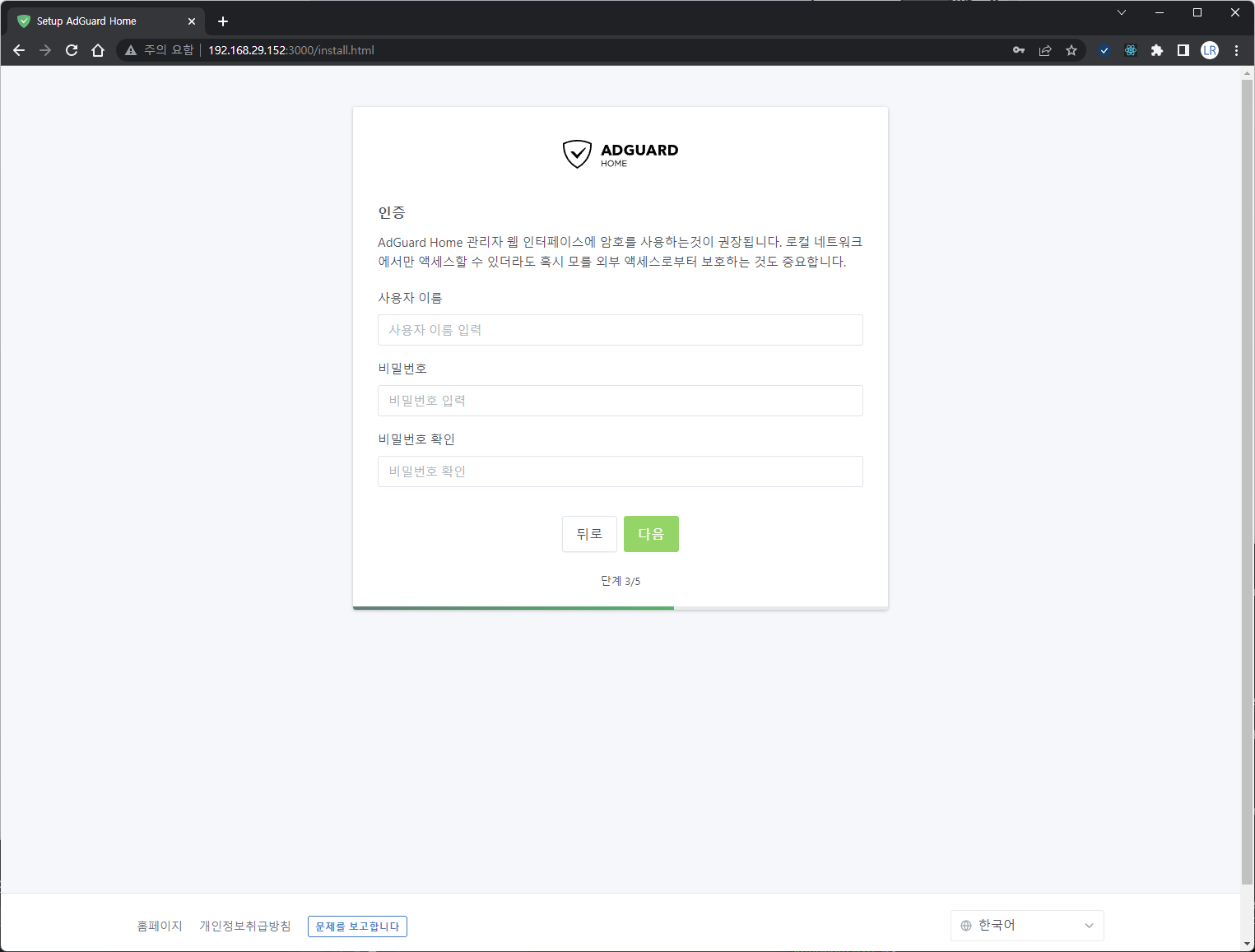Focus the 사용자 이름 input field
Viewport: 1255px width, 952px height.
621,330
